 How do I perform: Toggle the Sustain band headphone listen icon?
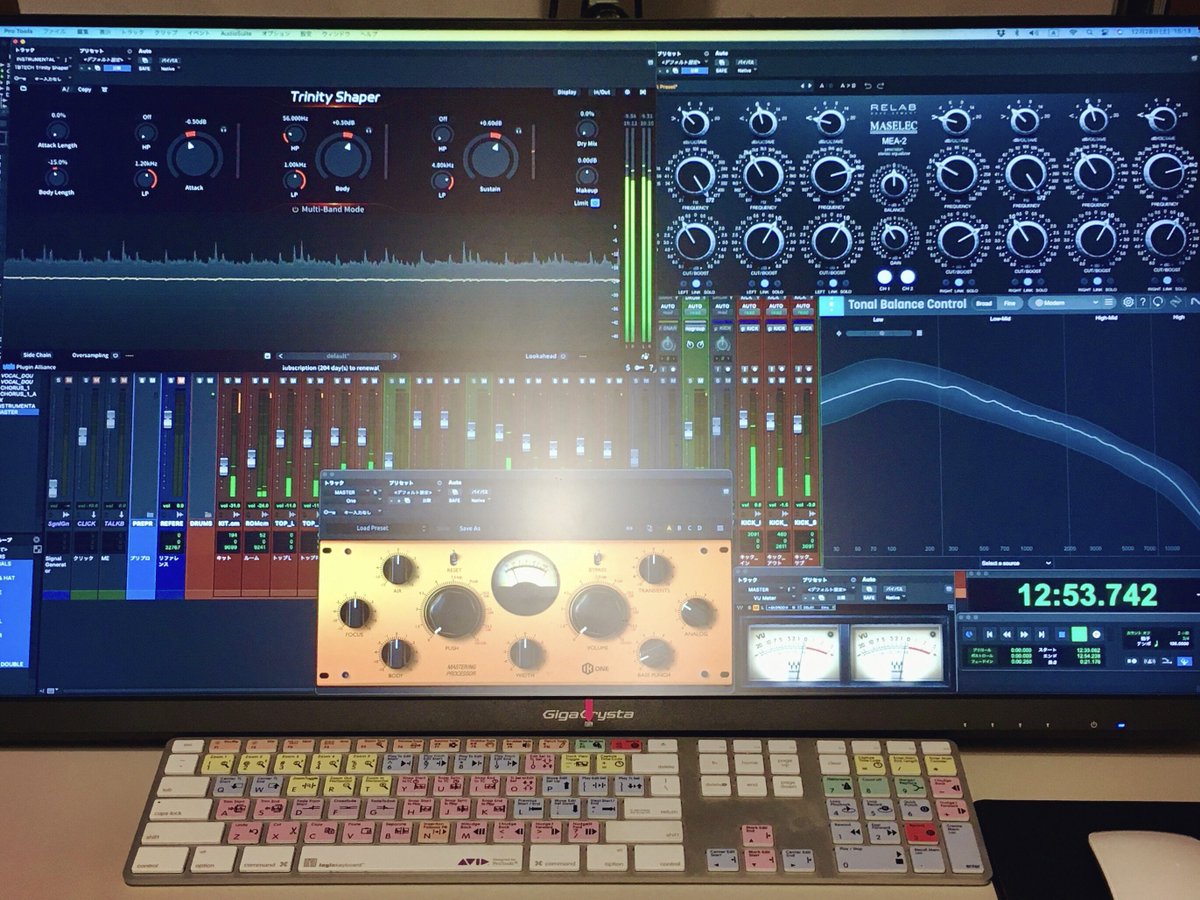(518, 129)
